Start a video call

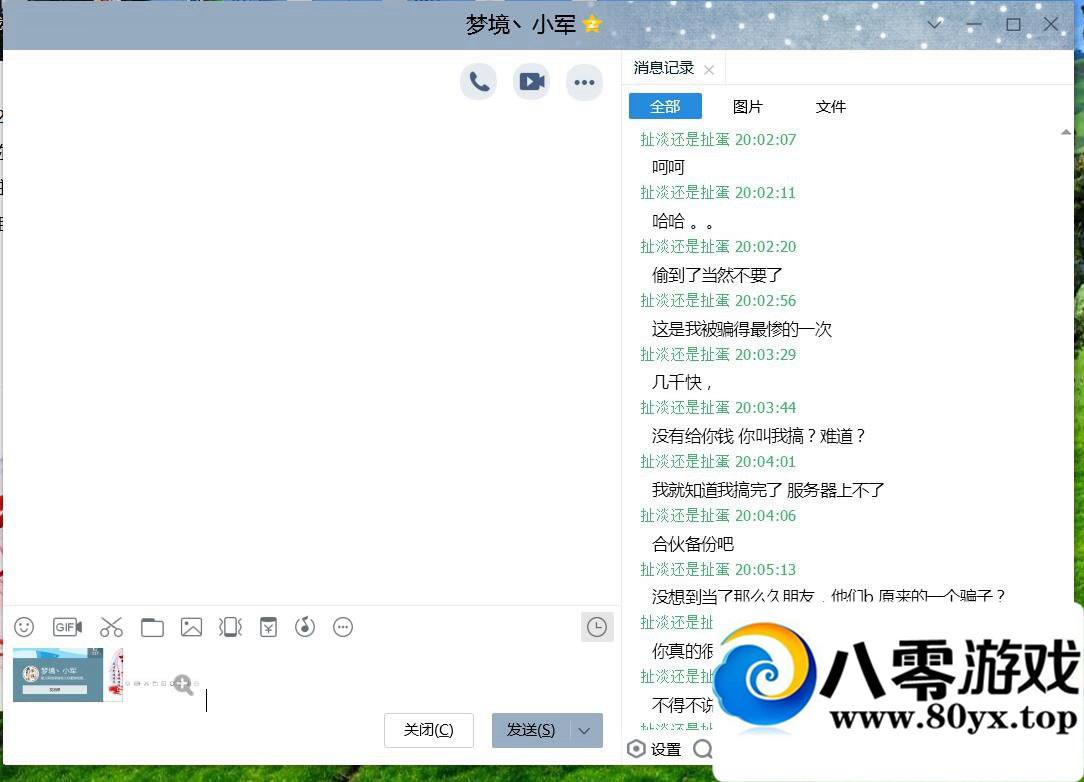click(x=531, y=82)
